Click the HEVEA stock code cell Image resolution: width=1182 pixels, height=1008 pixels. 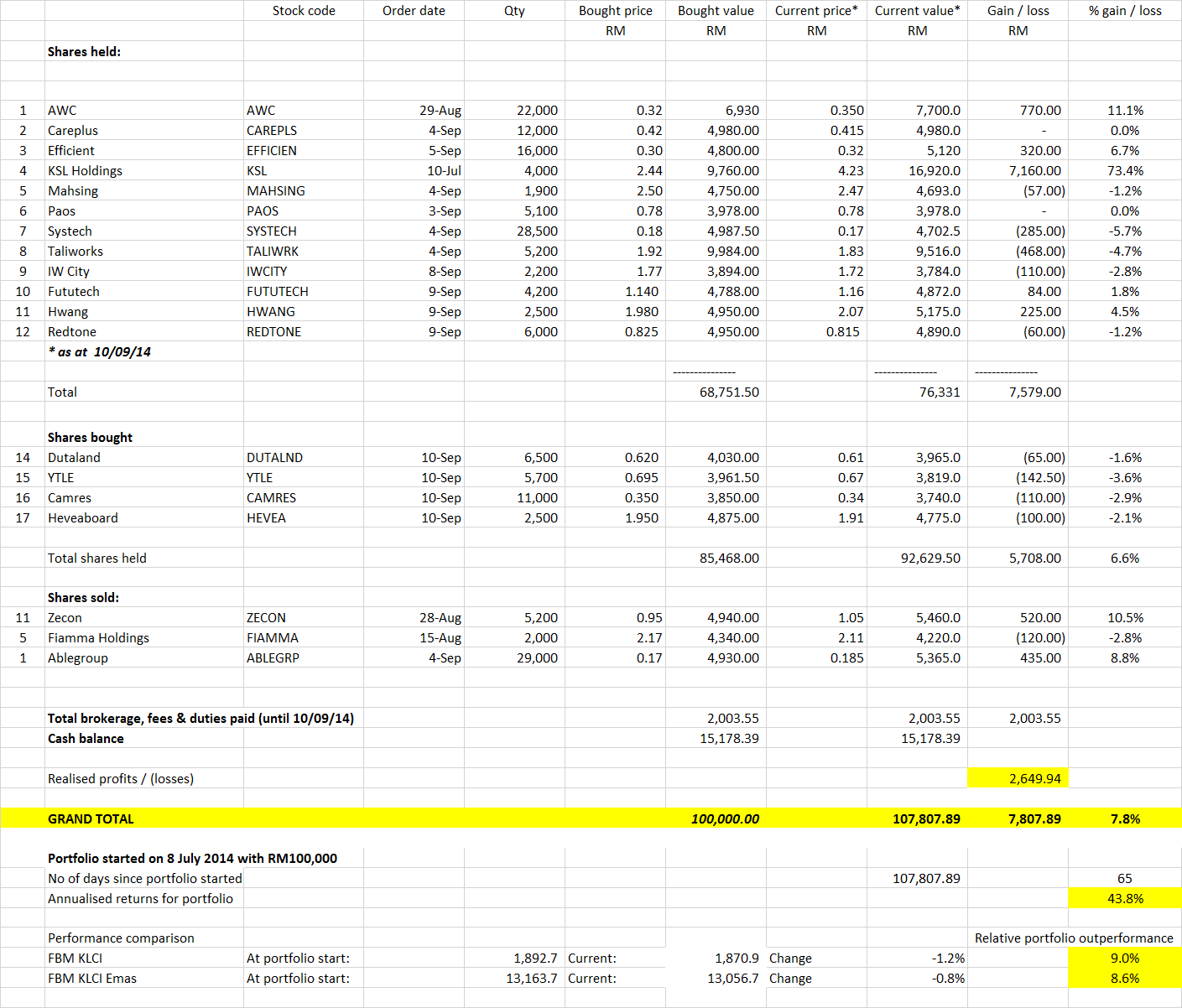tap(304, 518)
